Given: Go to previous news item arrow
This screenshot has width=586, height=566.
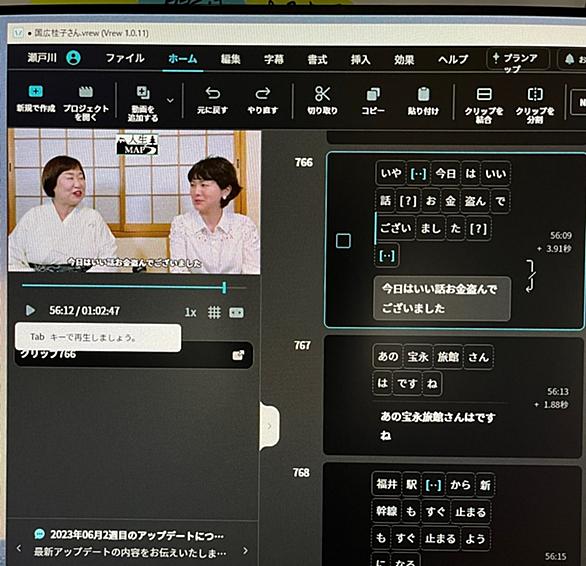Looking at the screenshot, I should (19, 548).
